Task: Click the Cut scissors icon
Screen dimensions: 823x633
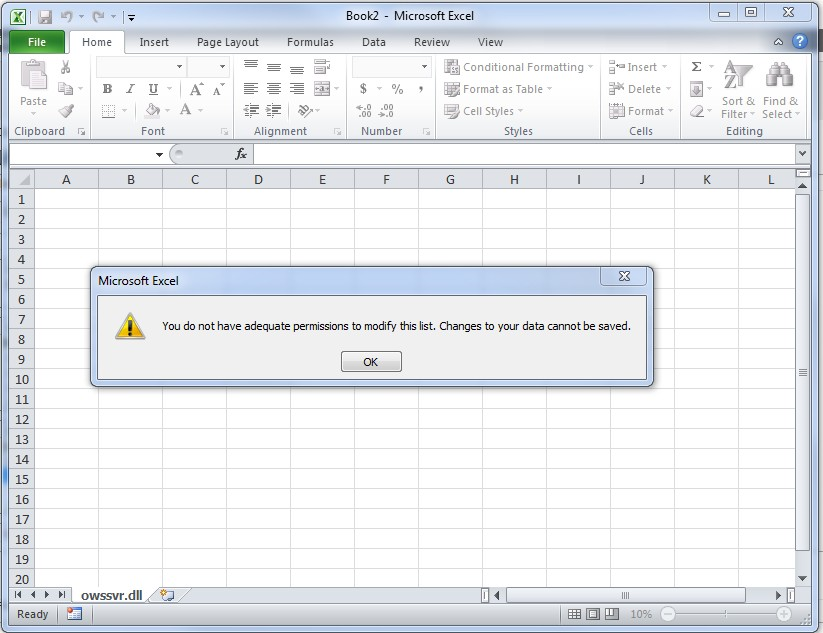Action: 66,67
